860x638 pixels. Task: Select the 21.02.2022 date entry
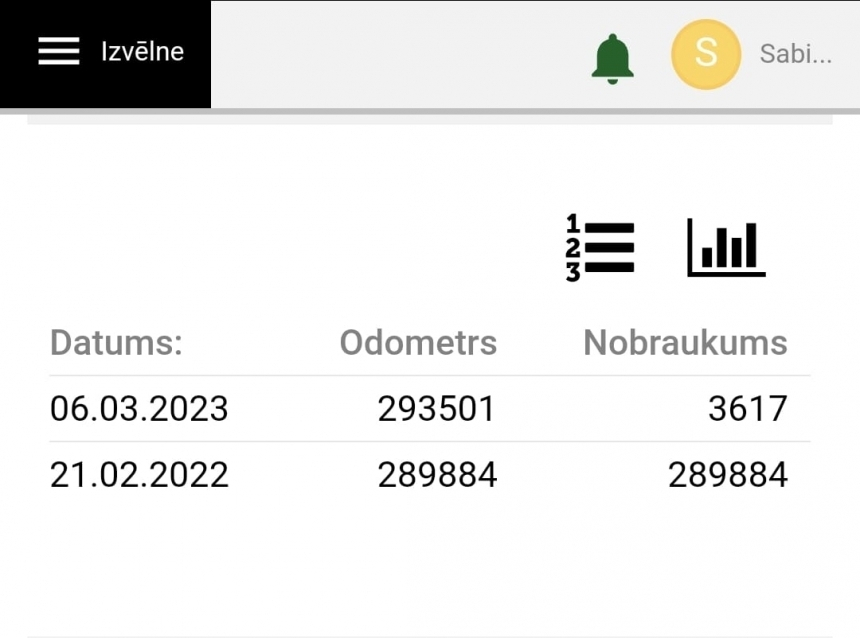click(x=139, y=475)
